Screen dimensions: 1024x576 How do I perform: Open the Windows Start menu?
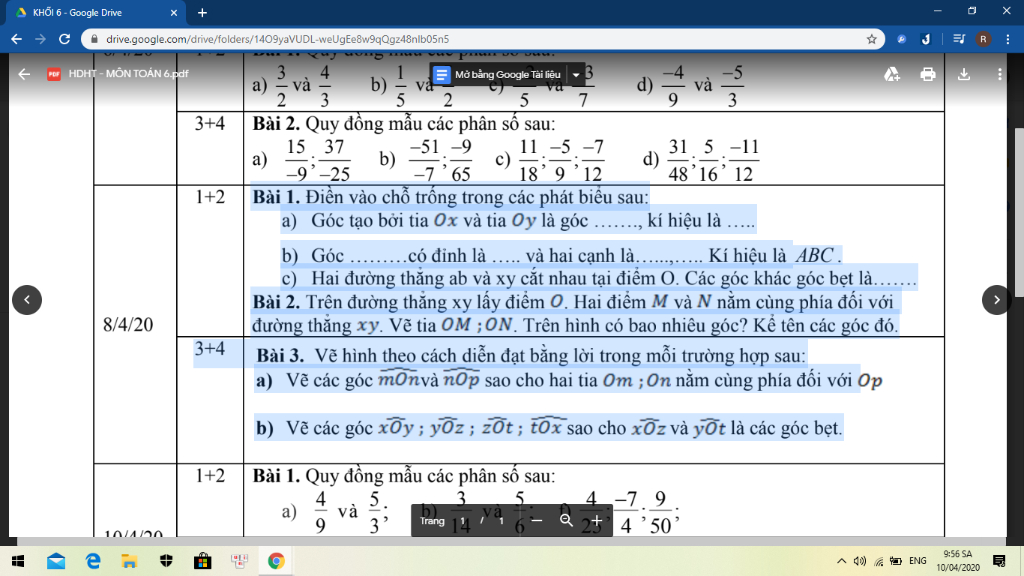tap(18, 561)
